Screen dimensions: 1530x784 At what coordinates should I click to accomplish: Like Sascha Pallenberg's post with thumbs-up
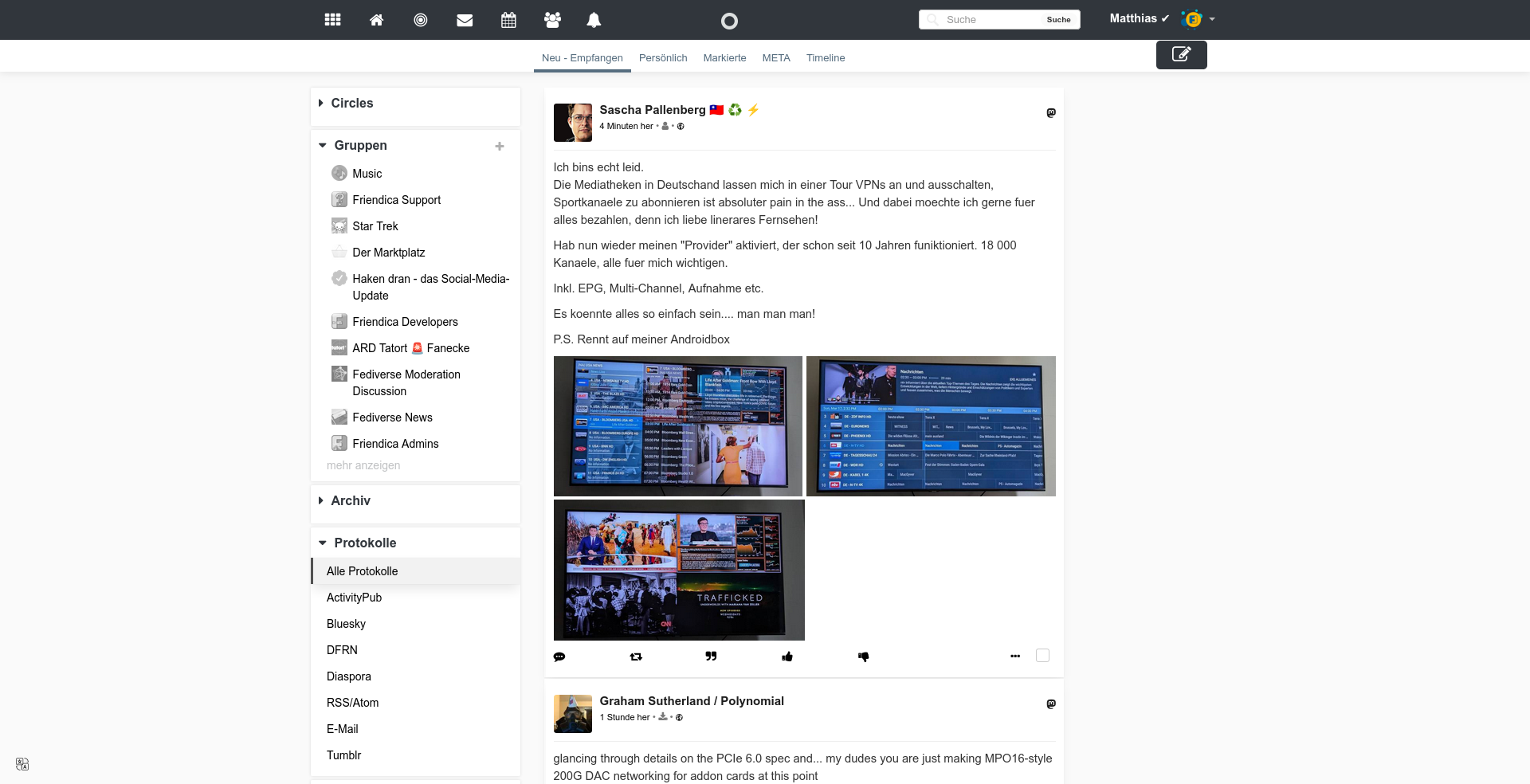[787, 657]
